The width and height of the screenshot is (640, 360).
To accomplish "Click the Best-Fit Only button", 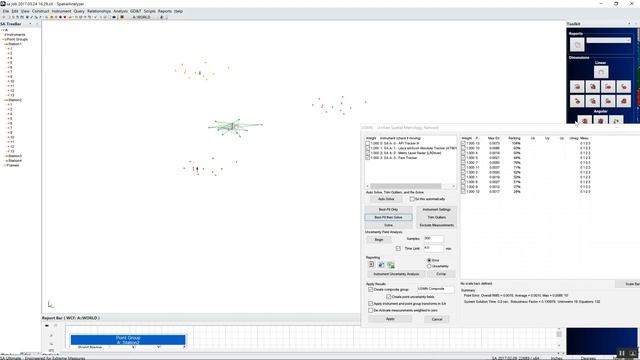I will 388,209.
